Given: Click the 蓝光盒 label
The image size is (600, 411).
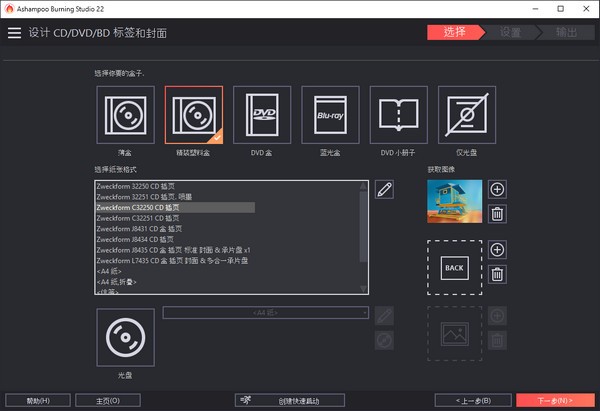Looking at the screenshot, I should pyautogui.click(x=330, y=153).
